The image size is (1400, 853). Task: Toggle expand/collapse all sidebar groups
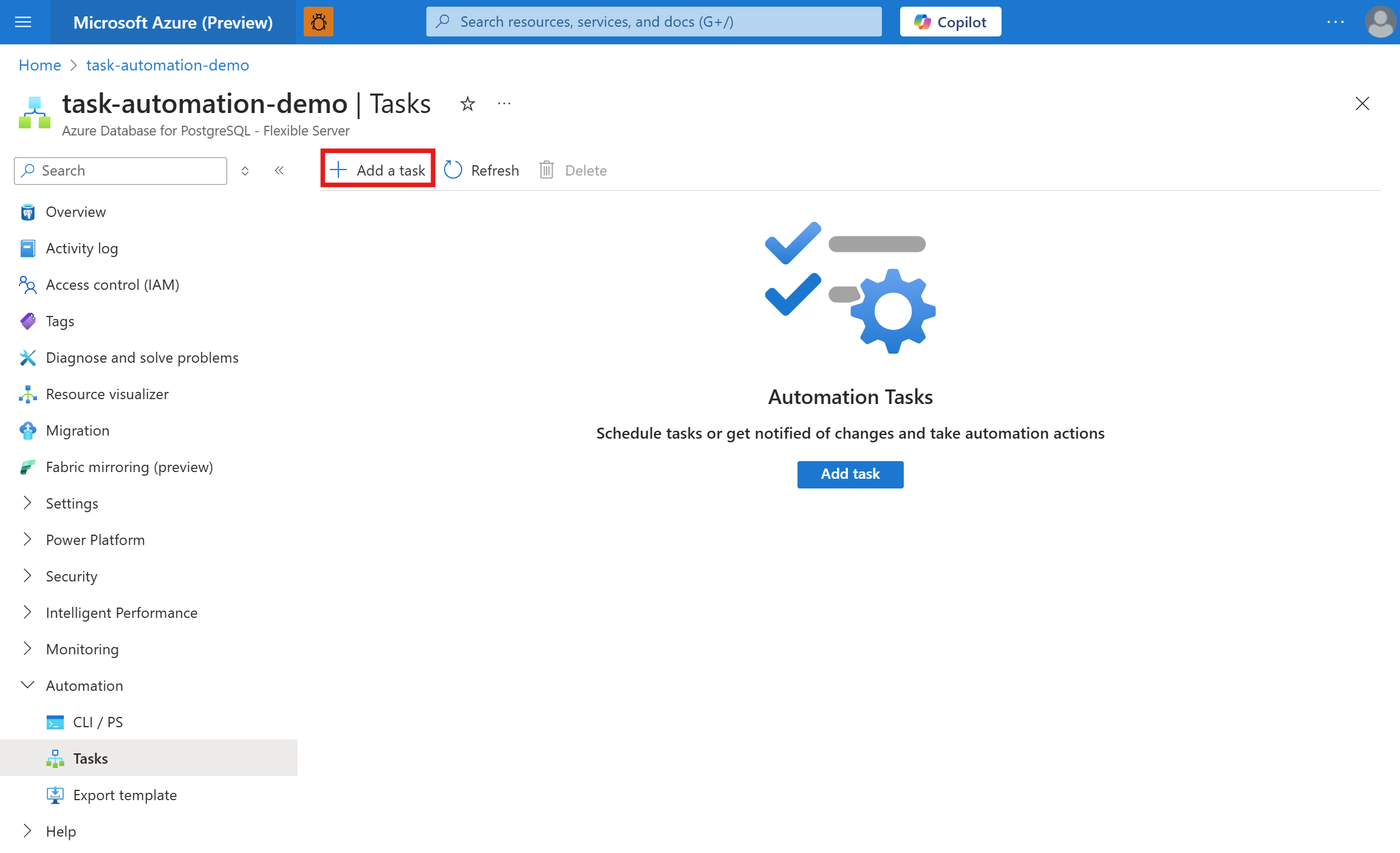tap(245, 171)
